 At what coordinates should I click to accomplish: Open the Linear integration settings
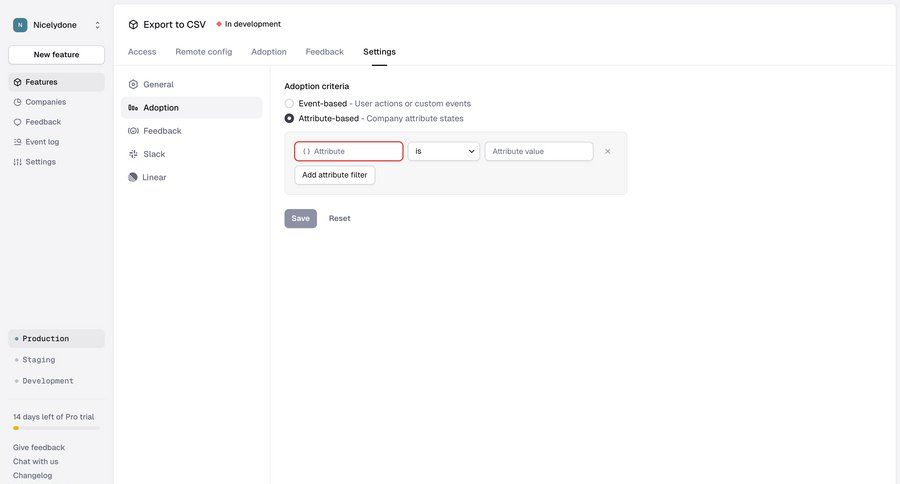point(192,177)
